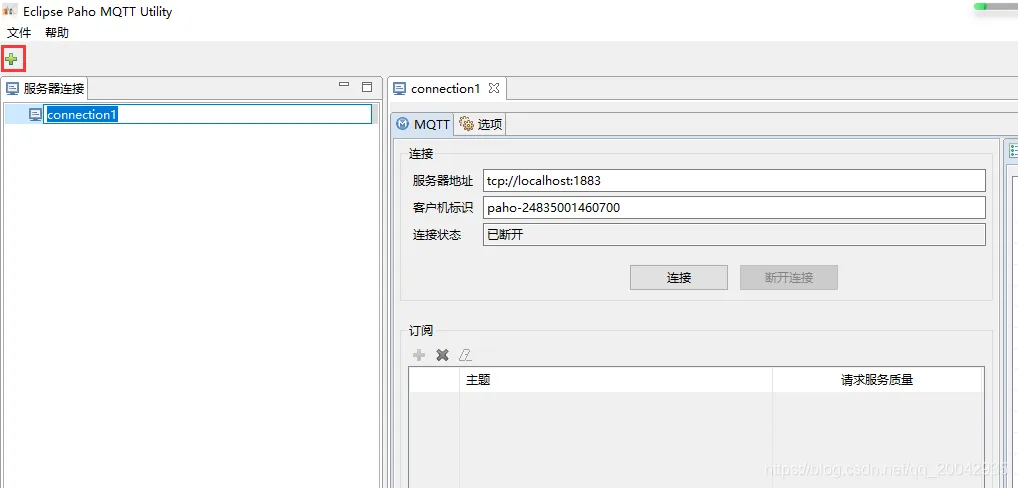Click the 订阅 group label
The width and height of the screenshot is (1018, 488).
pos(421,331)
